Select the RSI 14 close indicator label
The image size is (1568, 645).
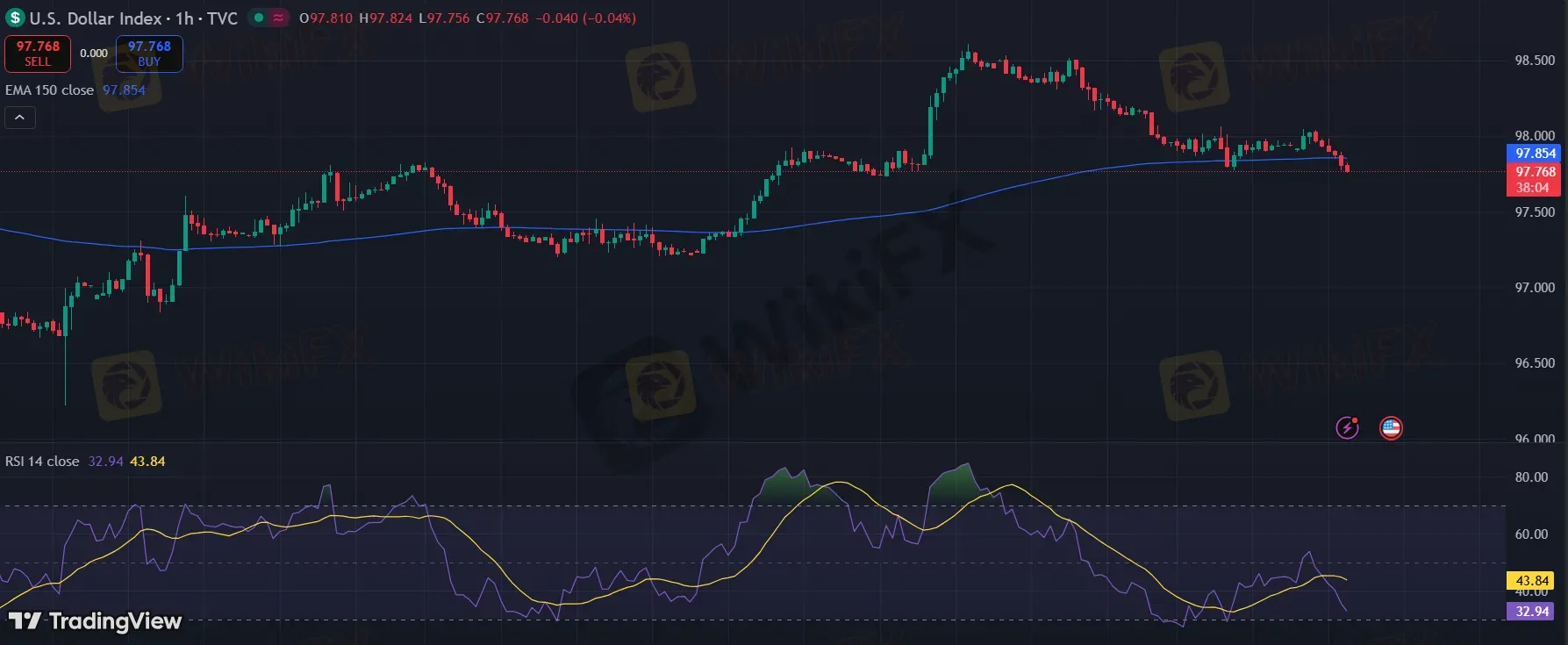point(42,462)
